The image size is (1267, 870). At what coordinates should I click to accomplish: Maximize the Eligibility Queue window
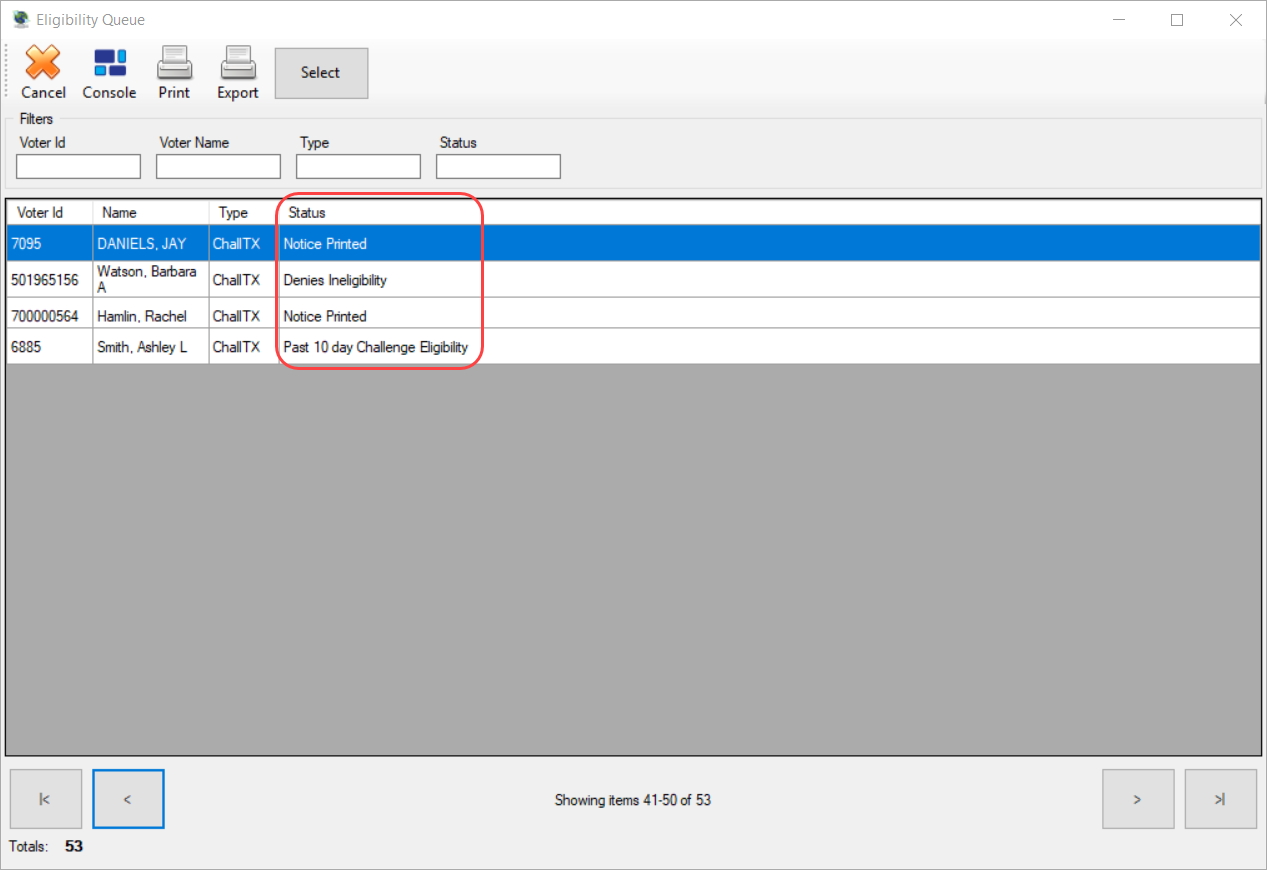coord(1177,20)
